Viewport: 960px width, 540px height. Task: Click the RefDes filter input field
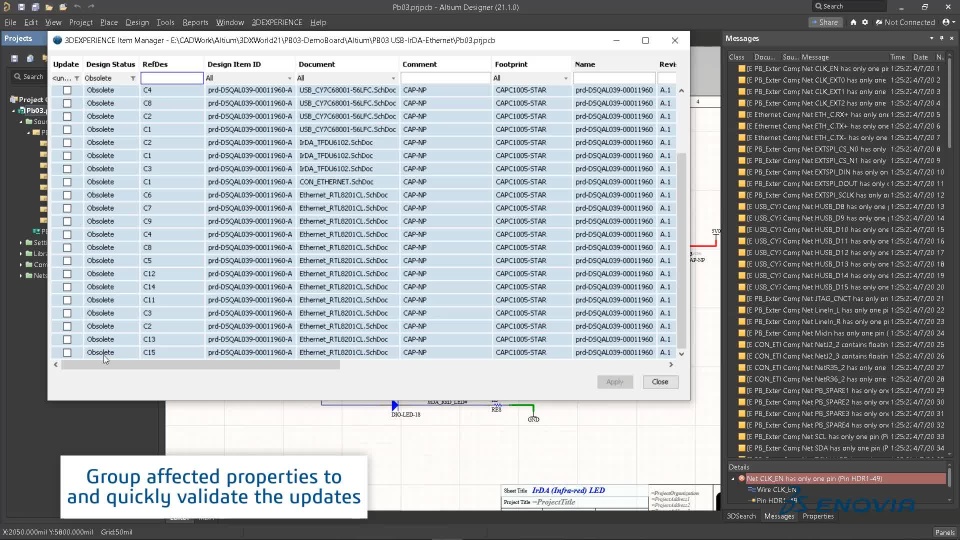tap(172, 78)
